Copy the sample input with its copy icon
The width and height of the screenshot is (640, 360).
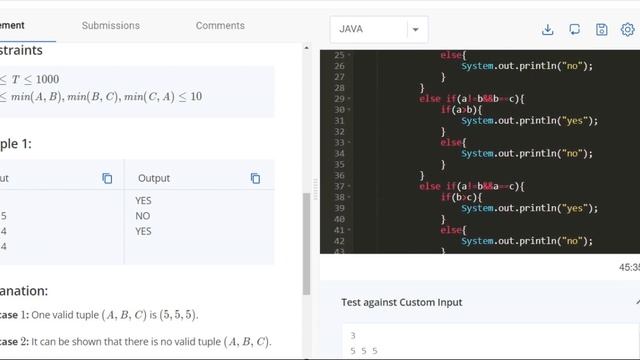tap(107, 178)
